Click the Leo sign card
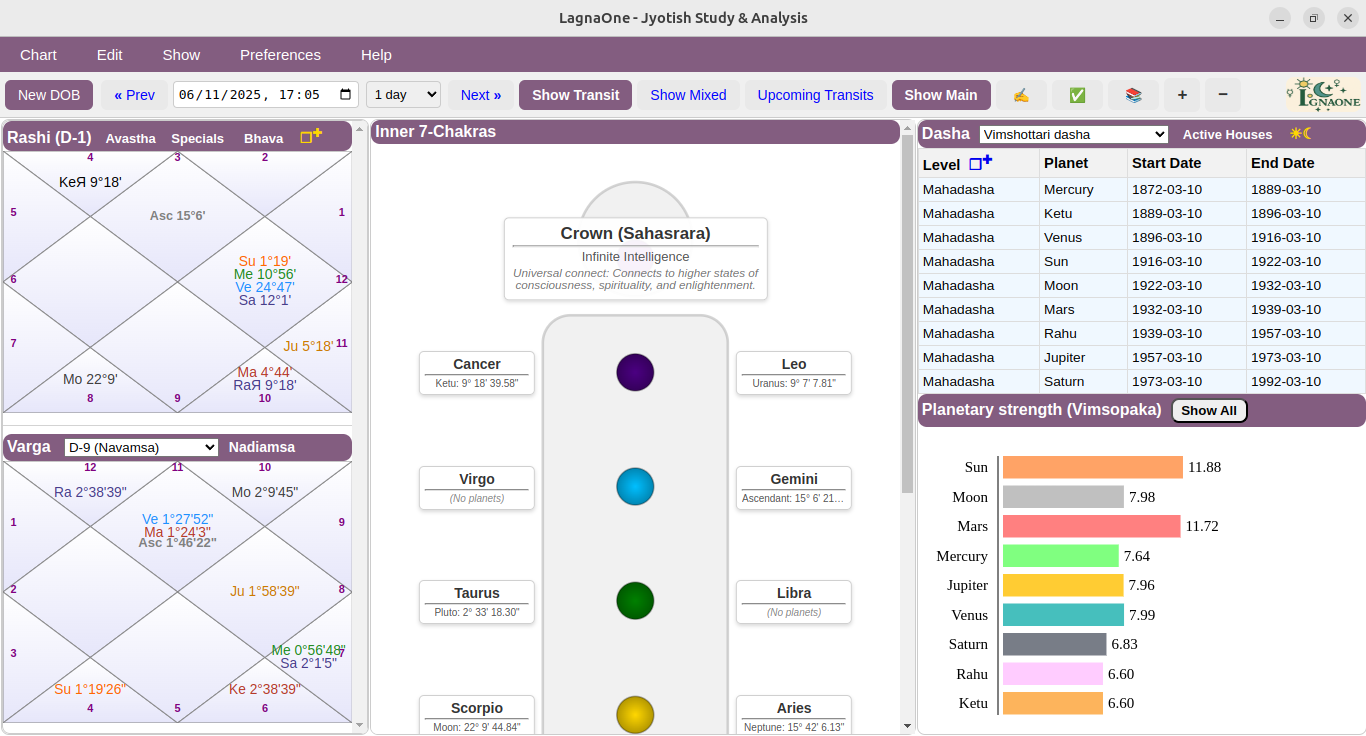 [794, 373]
